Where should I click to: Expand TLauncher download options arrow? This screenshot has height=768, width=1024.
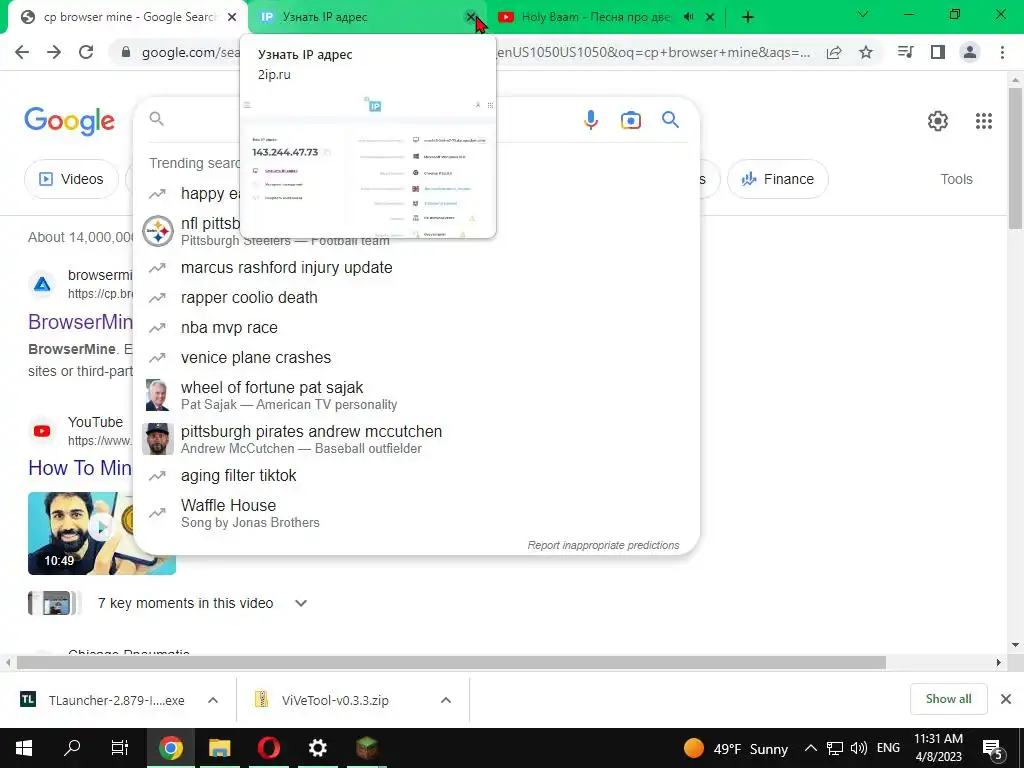point(213,700)
